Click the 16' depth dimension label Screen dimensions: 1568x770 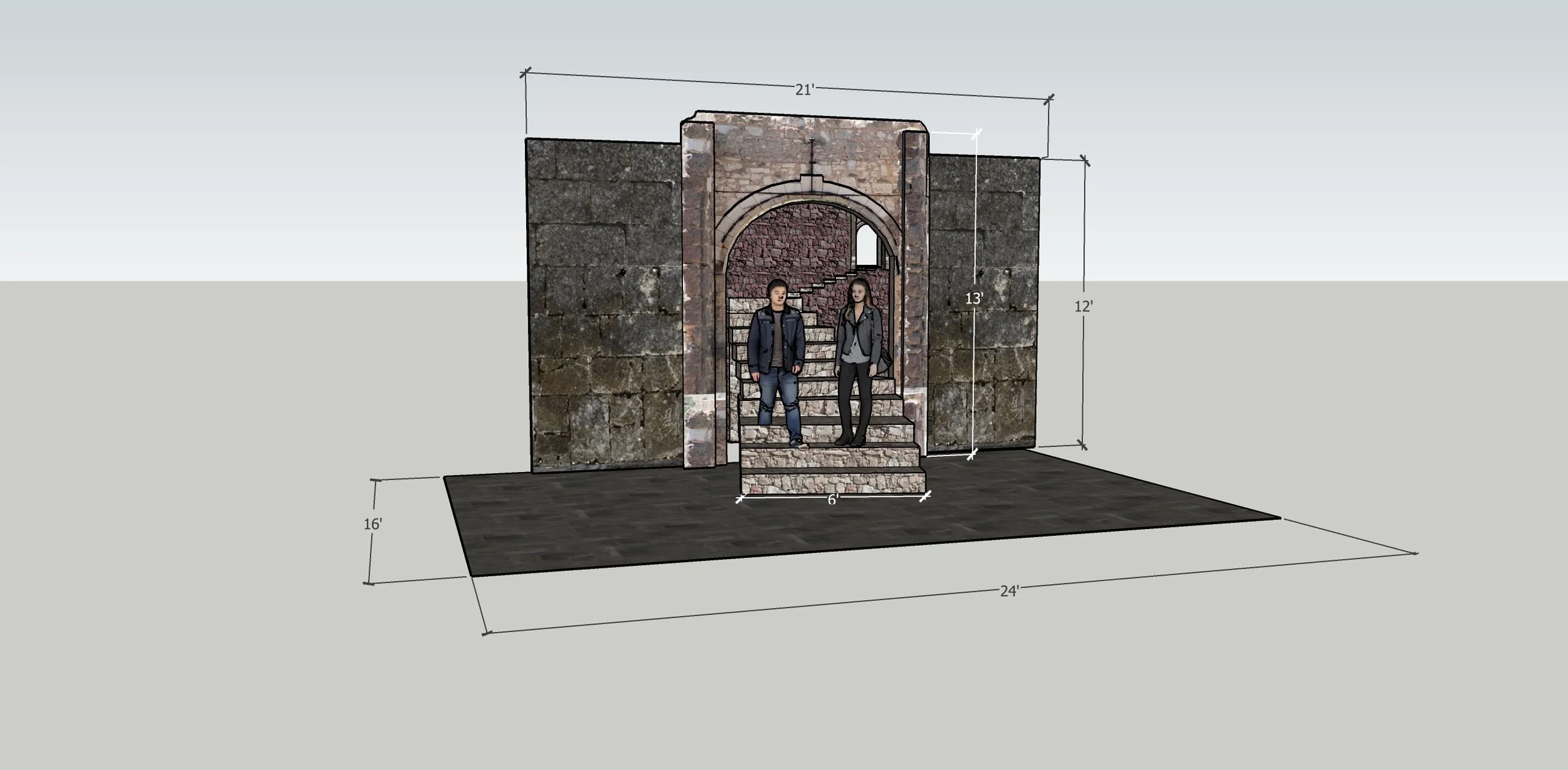[x=373, y=523]
